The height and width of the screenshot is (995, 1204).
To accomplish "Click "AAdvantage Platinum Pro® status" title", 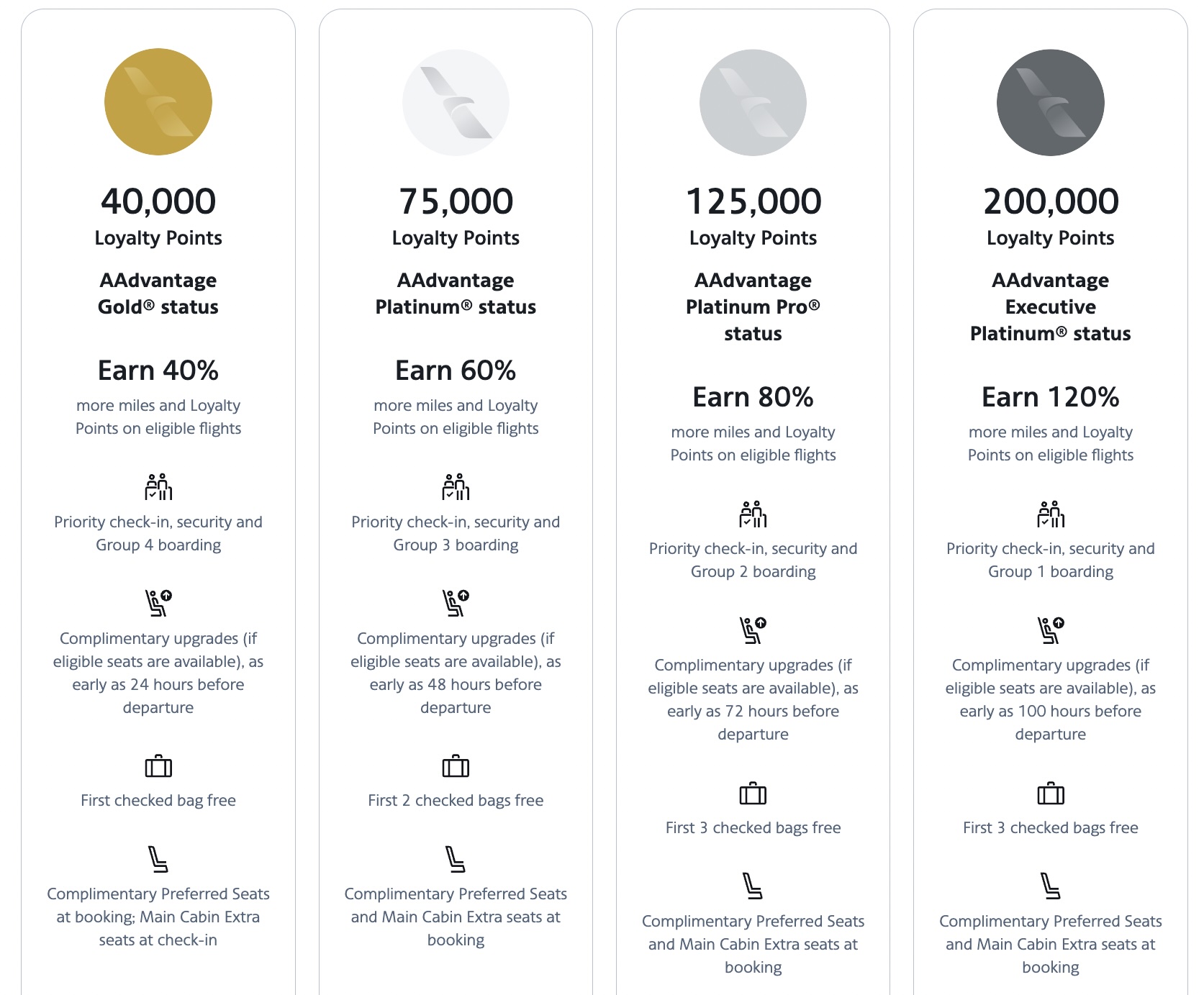I will pos(753,306).
